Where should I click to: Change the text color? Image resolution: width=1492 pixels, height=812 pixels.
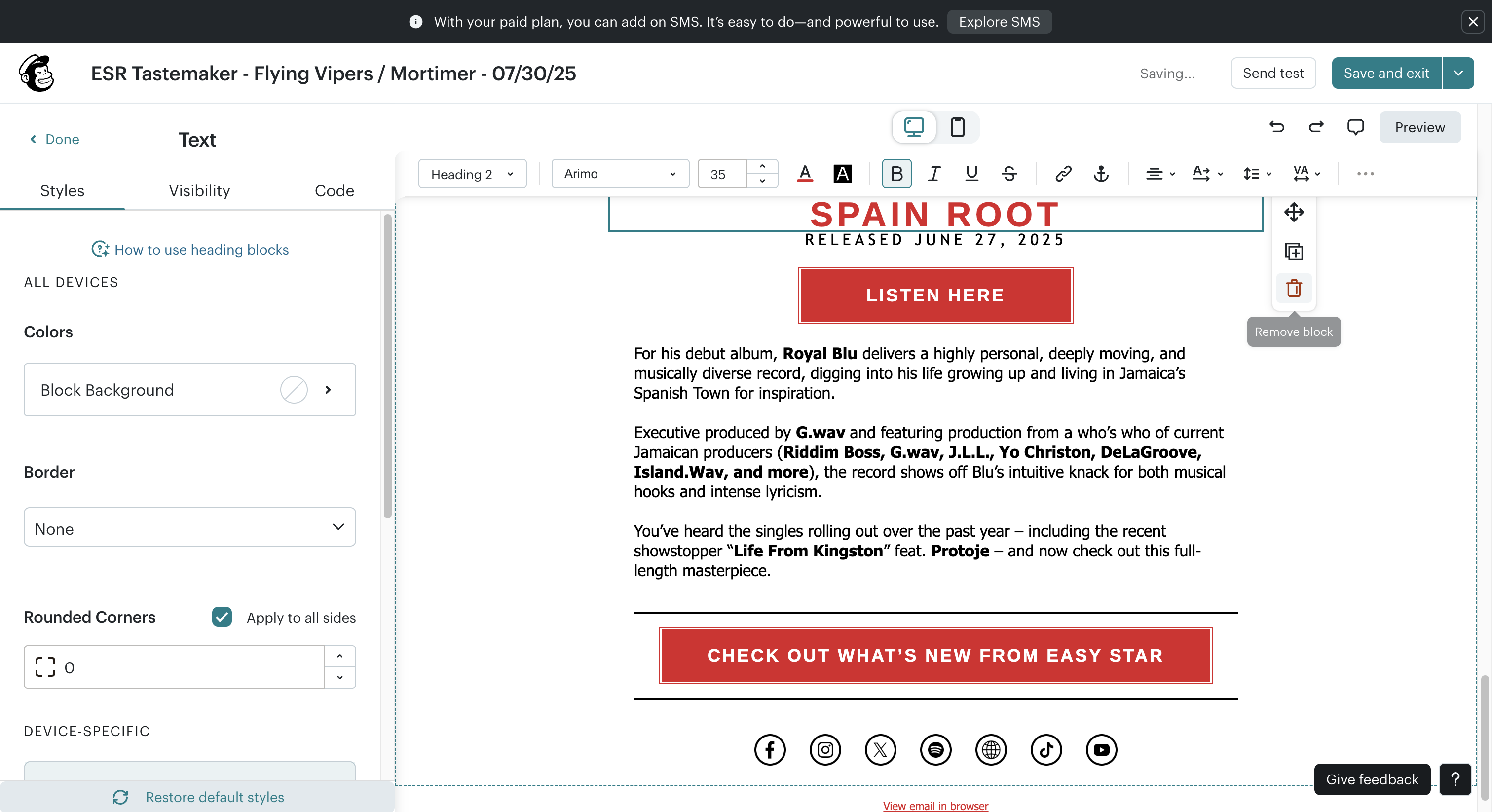pos(805,174)
